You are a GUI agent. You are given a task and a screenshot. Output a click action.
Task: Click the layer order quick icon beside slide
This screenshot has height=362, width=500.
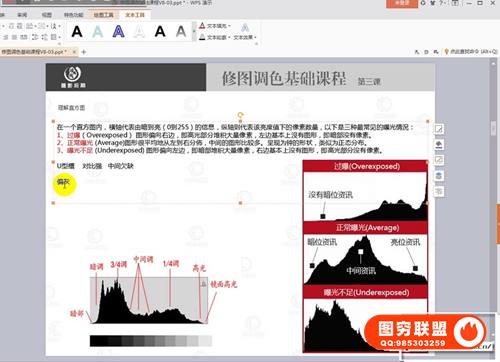(439, 176)
